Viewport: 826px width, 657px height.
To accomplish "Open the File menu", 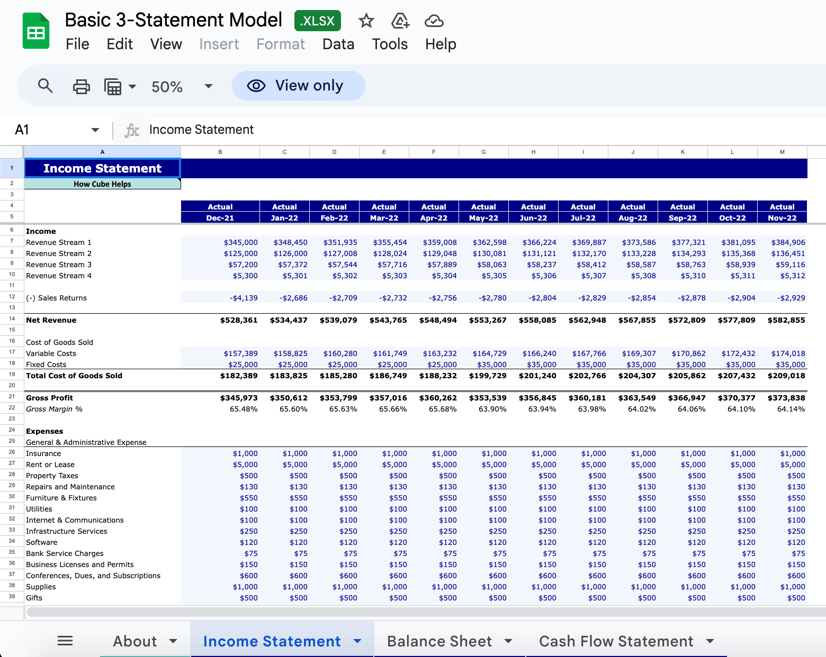I will pyautogui.click(x=77, y=44).
